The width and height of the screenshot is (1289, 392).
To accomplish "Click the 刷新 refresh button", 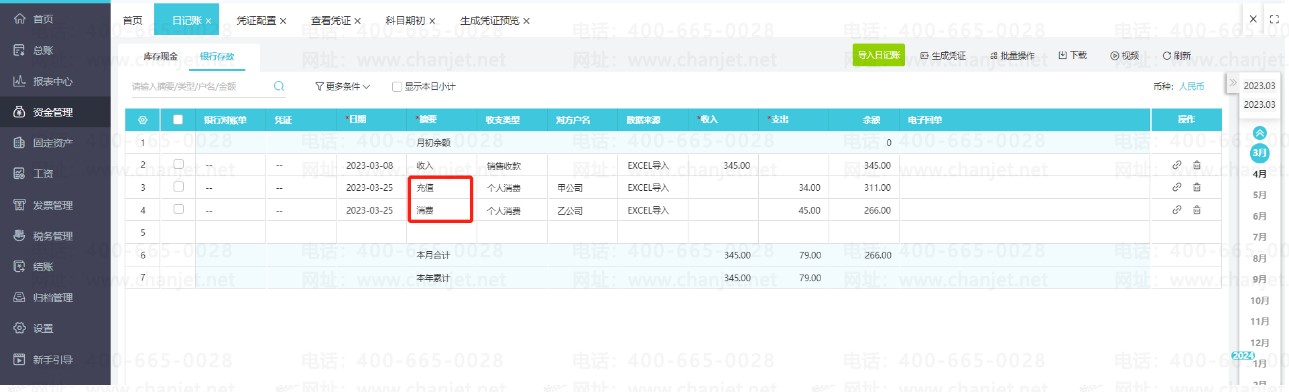I will coord(1177,56).
